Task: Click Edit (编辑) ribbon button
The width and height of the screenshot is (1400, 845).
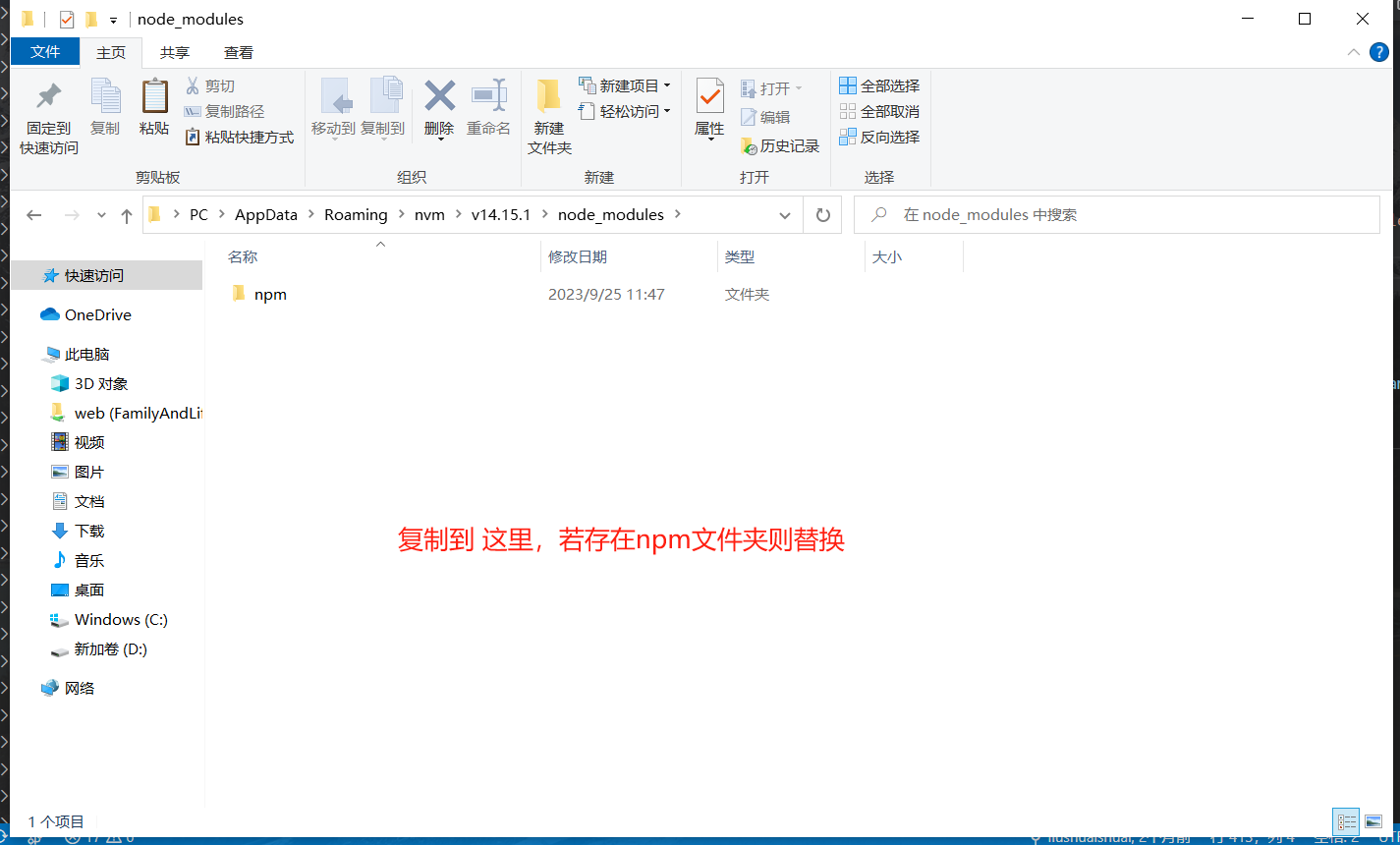Action: coord(765,117)
